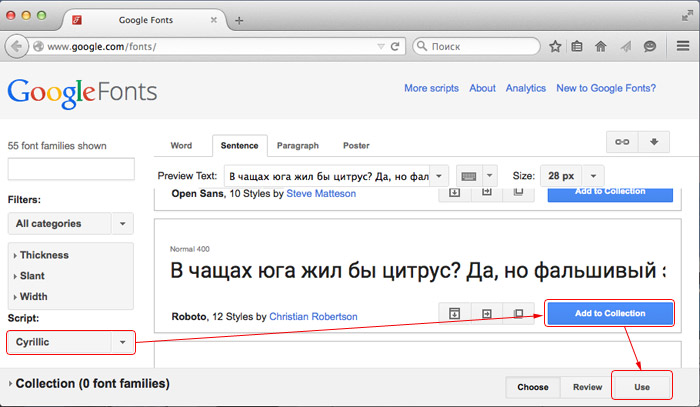Open the keyboard layout dropdown arrow
700x407 pixels.
489,176
